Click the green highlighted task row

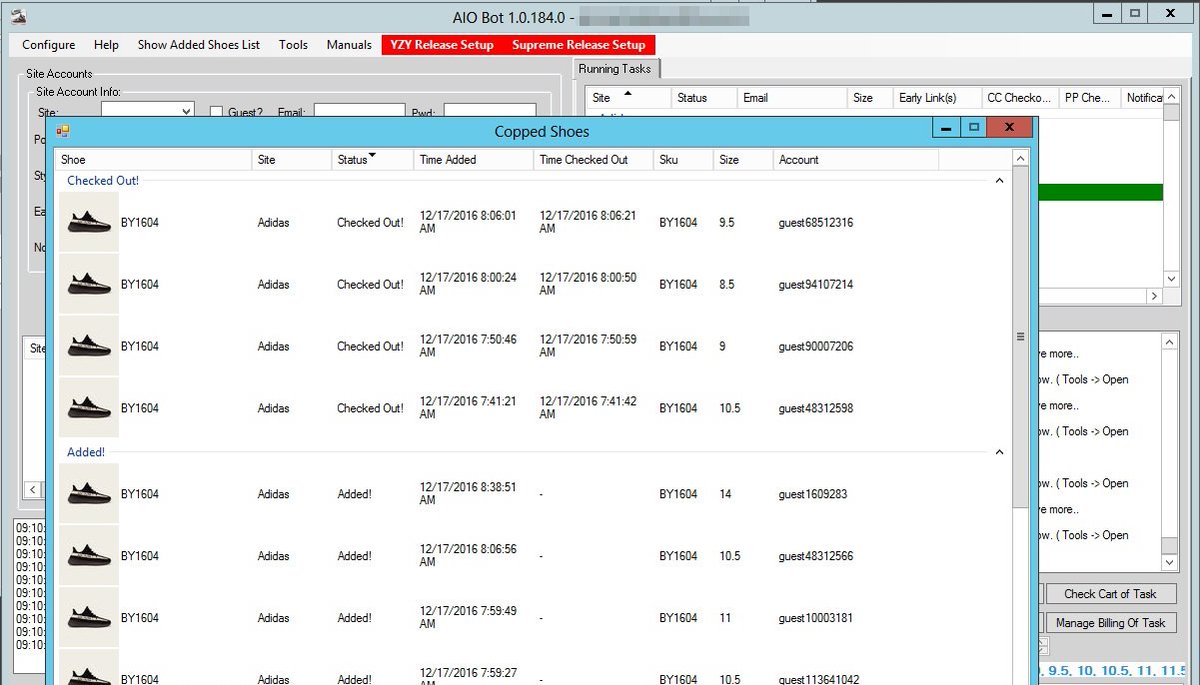(1100, 193)
